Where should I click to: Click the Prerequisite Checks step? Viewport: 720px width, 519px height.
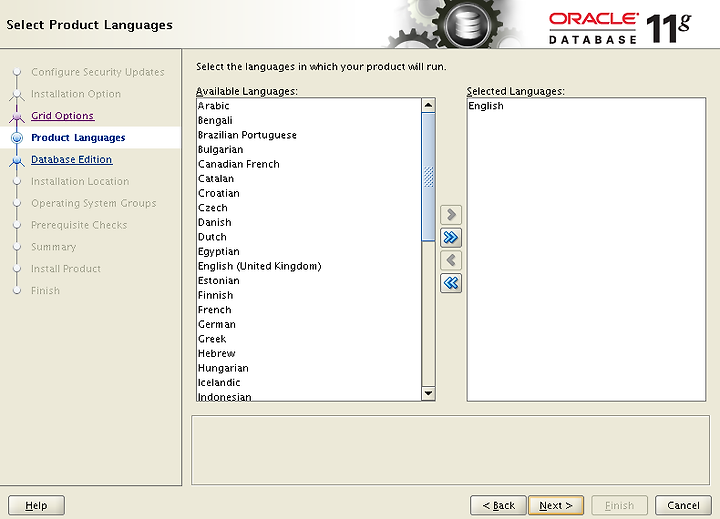(79, 225)
